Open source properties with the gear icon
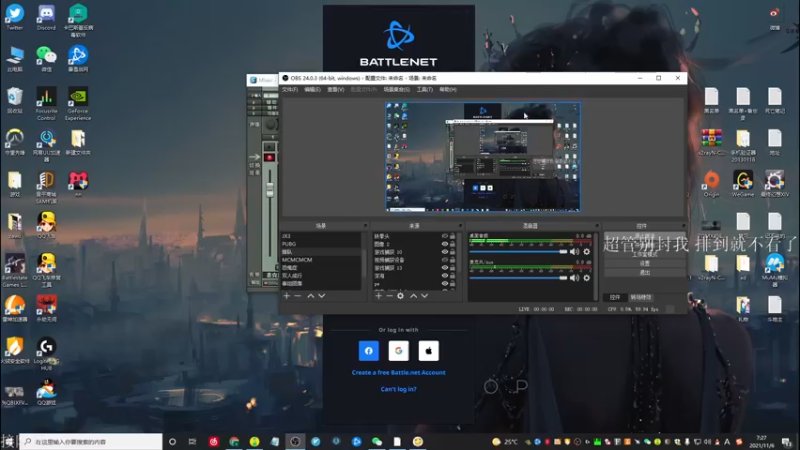The height and width of the screenshot is (450, 800). (401, 296)
